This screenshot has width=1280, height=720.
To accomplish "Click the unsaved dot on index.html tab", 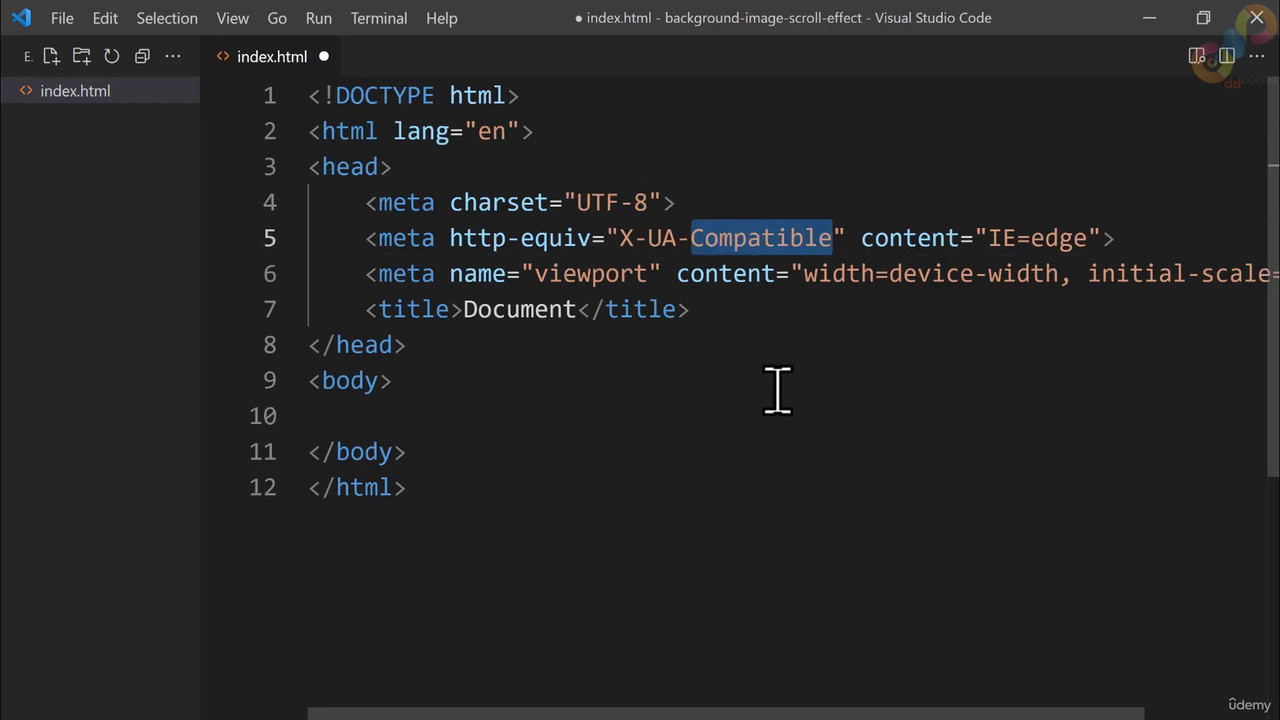I will click(x=324, y=57).
